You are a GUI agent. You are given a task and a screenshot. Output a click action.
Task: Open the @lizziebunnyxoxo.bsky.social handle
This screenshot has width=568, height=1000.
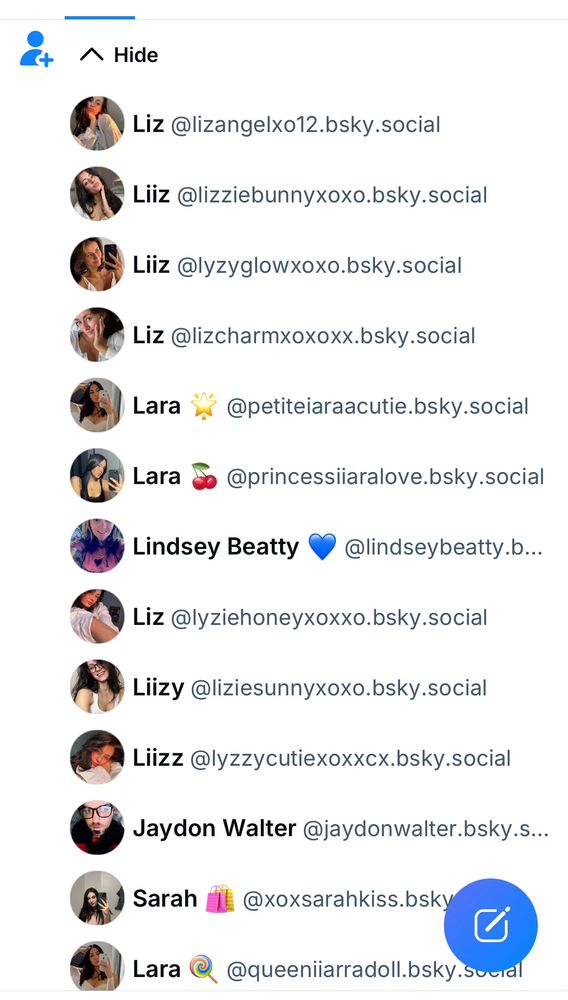[331, 195]
